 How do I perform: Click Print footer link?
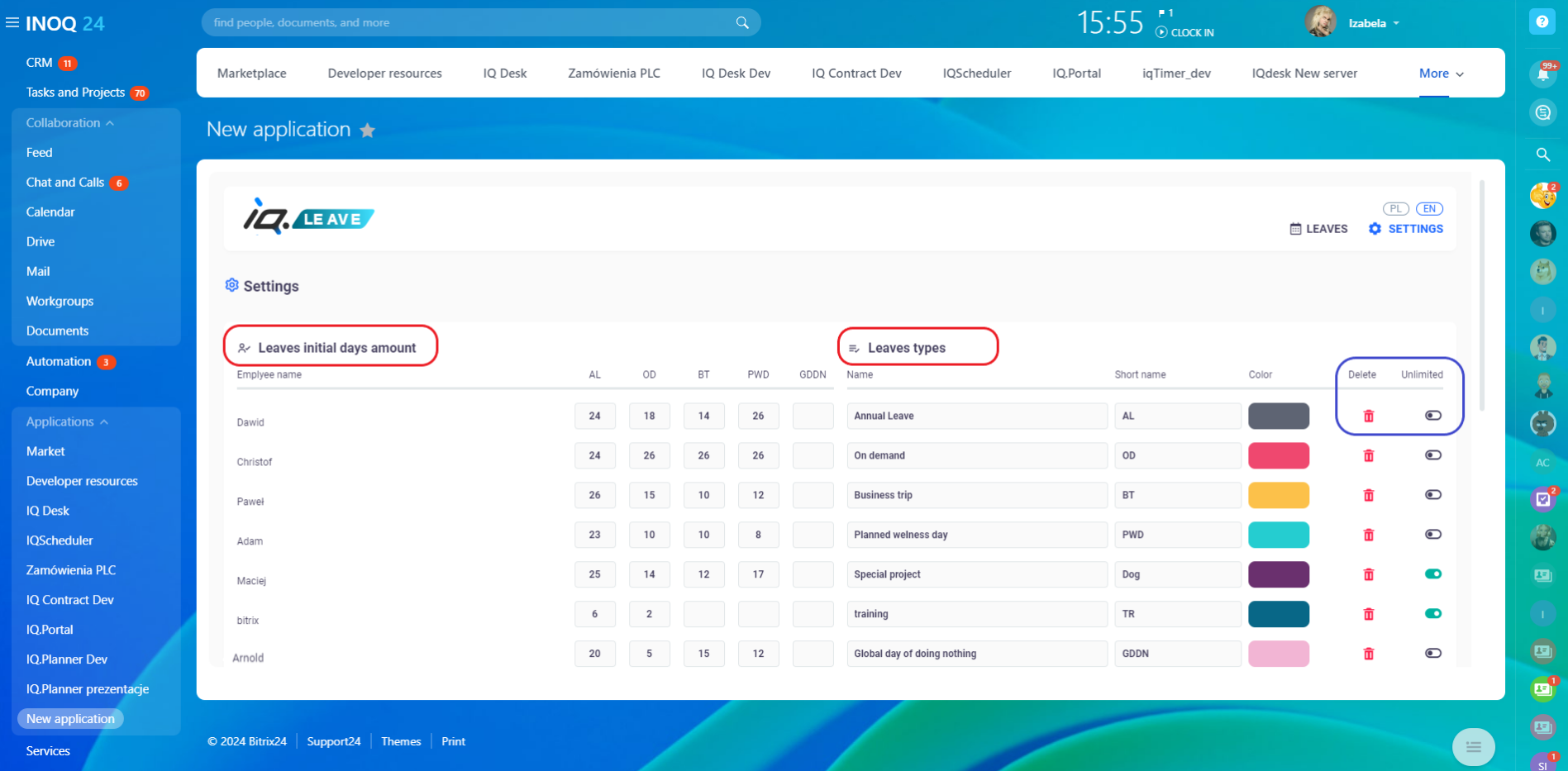(453, 741)
